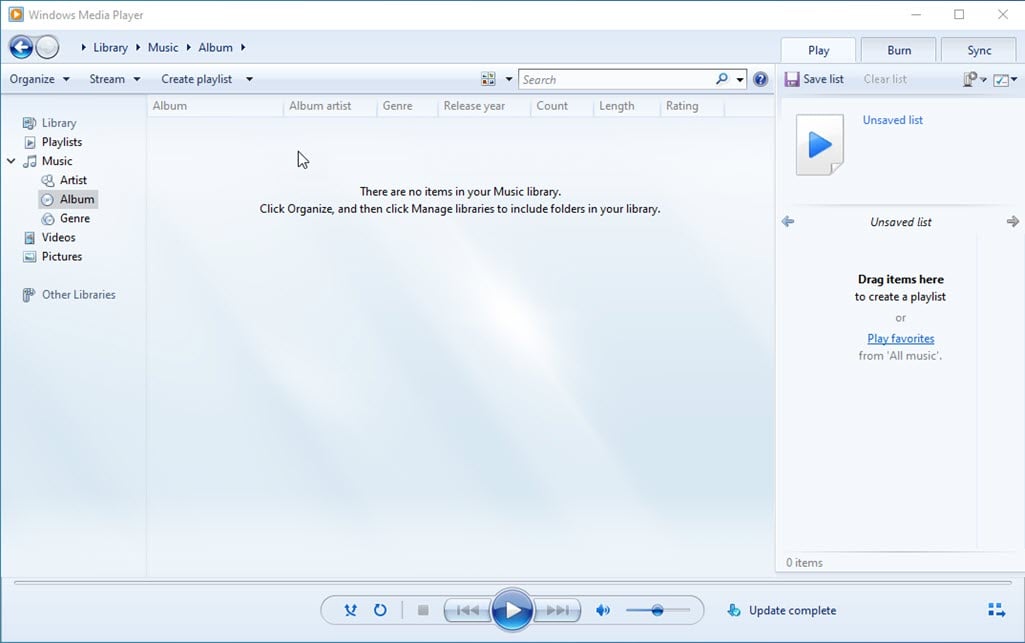Image resolution: width=1025 pixels, height=643 pixels.
Task: Turn repeat on
Action: coord(380,610)
